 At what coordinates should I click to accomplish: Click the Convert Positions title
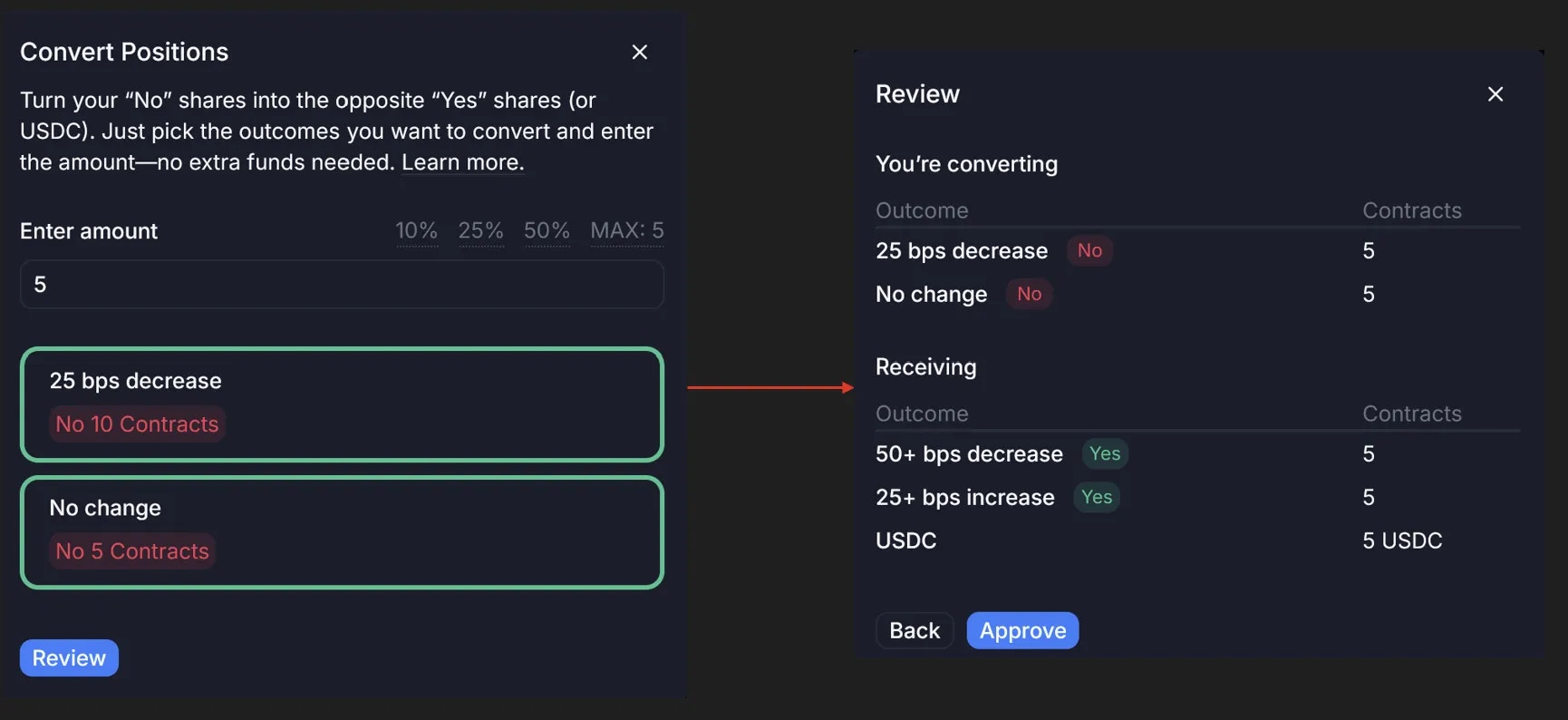coord(124,53)
